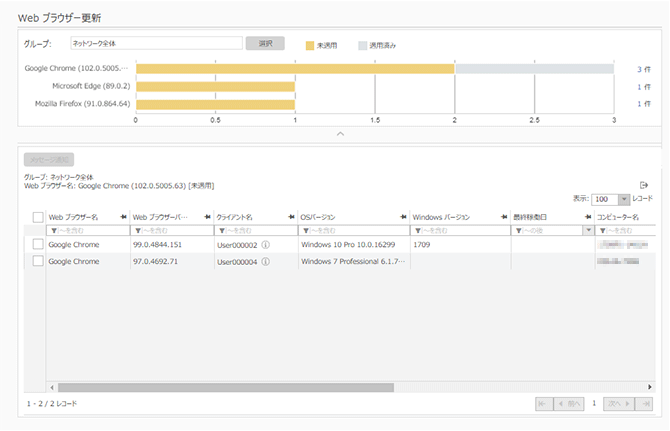The height and width of the screenshot is (431, 670).
Task: Open the 表示 records-per-page dropdown
Action: 624,200
